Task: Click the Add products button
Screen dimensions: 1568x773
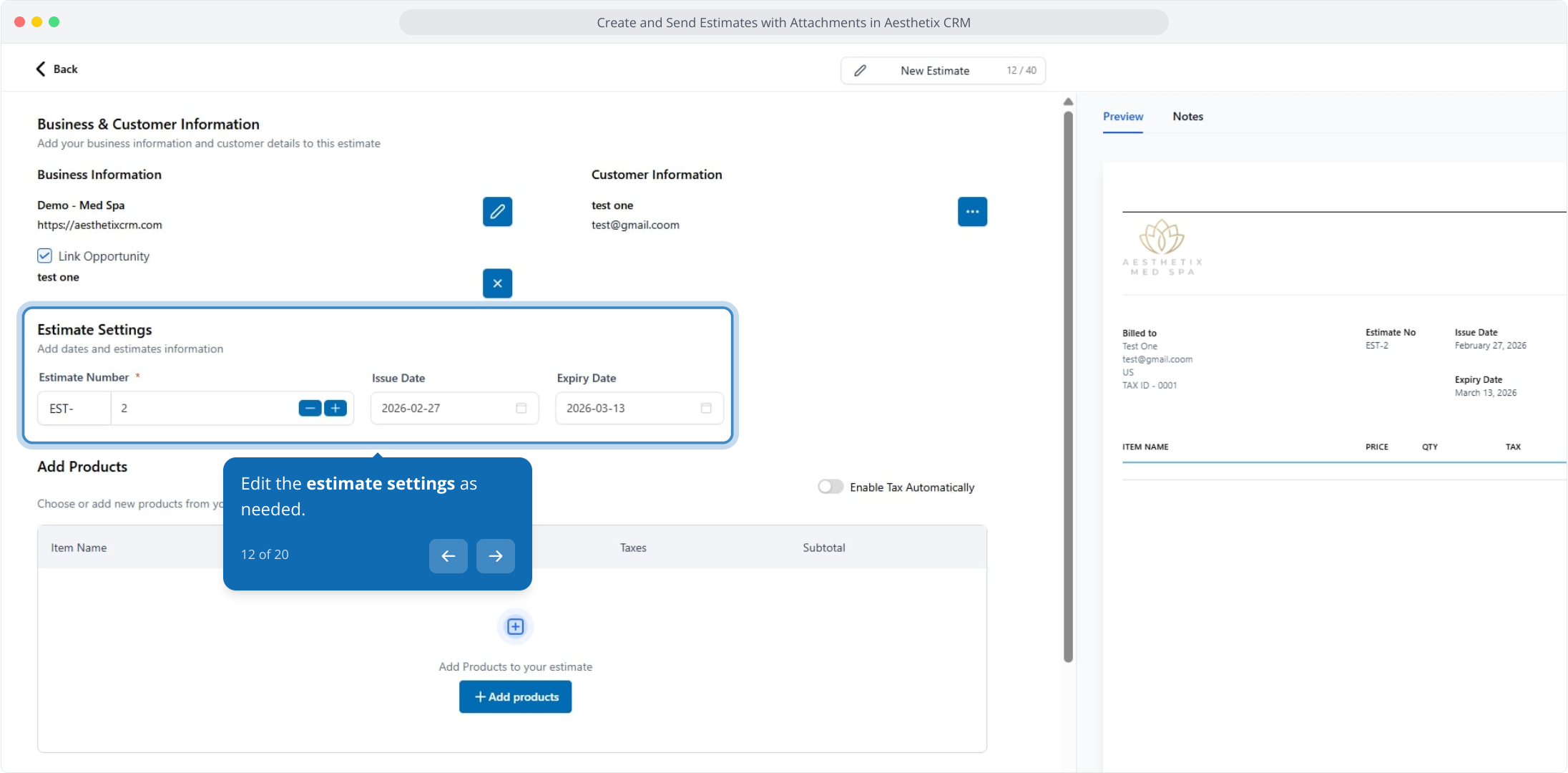Action: click(515, 697)
